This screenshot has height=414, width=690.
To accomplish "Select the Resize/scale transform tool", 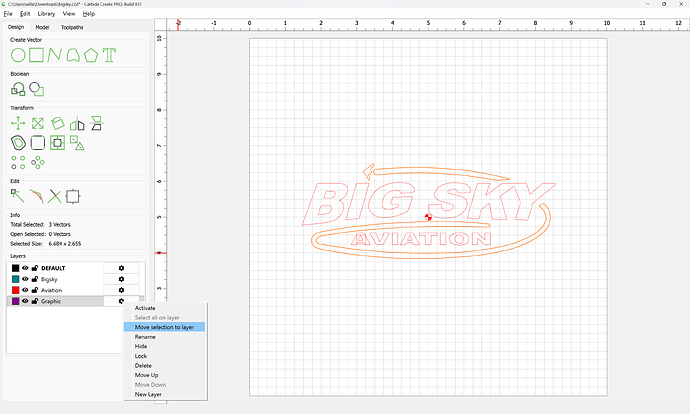I will click(x=38, y=124).
